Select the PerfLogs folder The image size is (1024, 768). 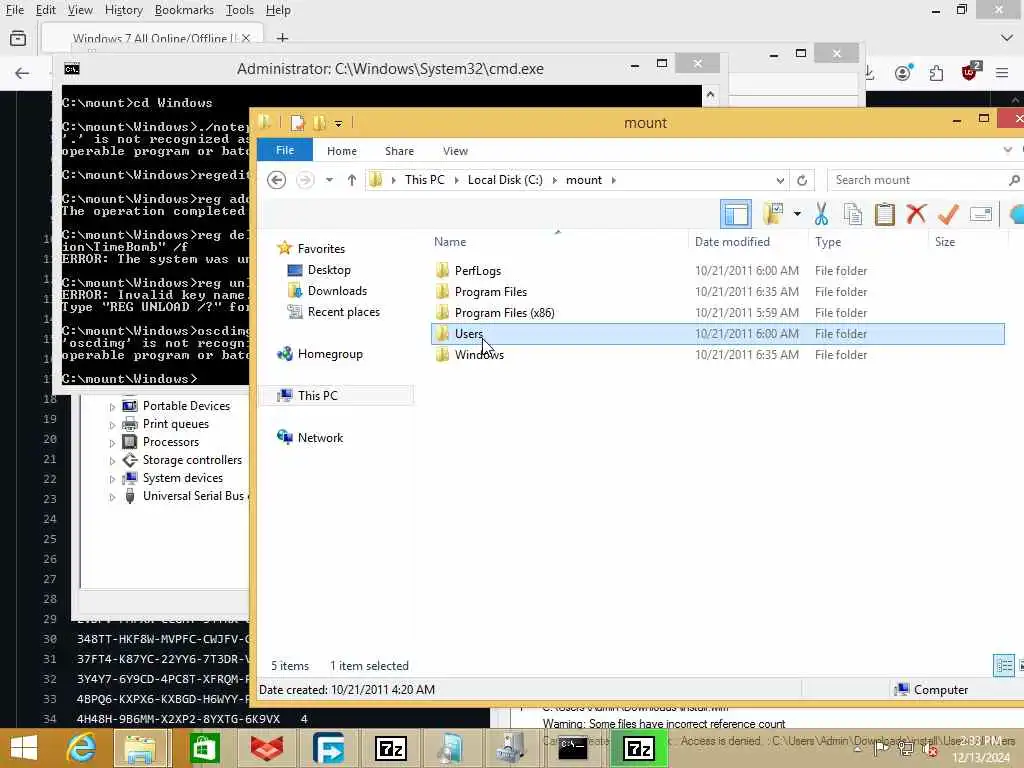(x=477, y=270)
